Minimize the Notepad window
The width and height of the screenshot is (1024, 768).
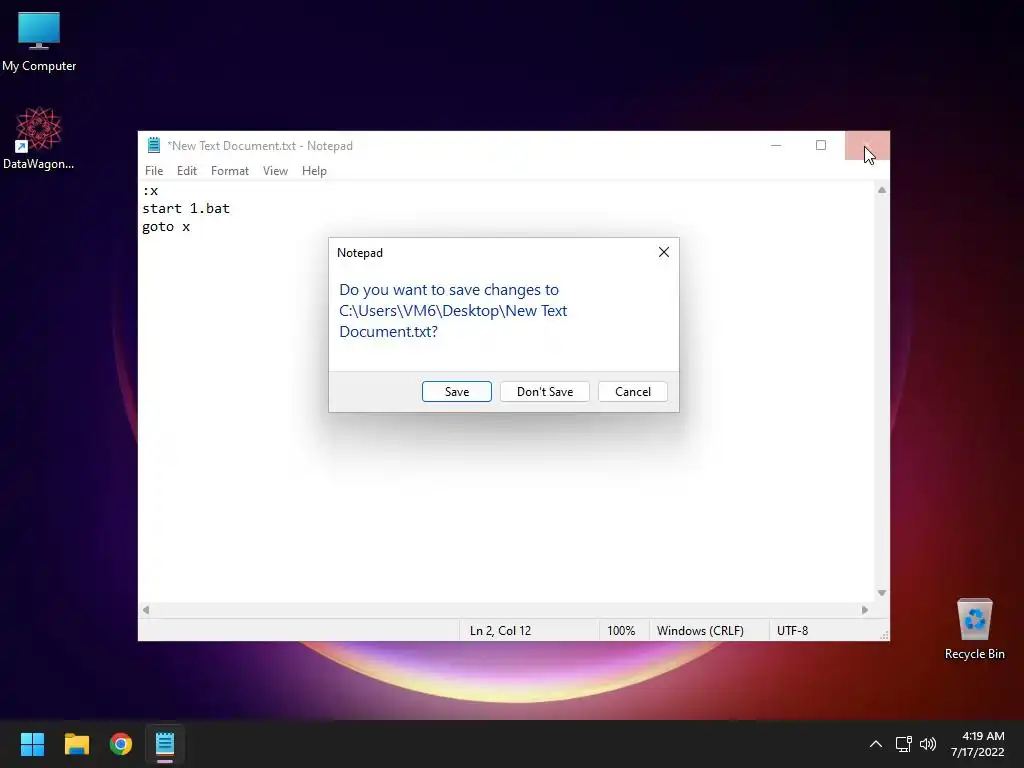tap(776, 145)
